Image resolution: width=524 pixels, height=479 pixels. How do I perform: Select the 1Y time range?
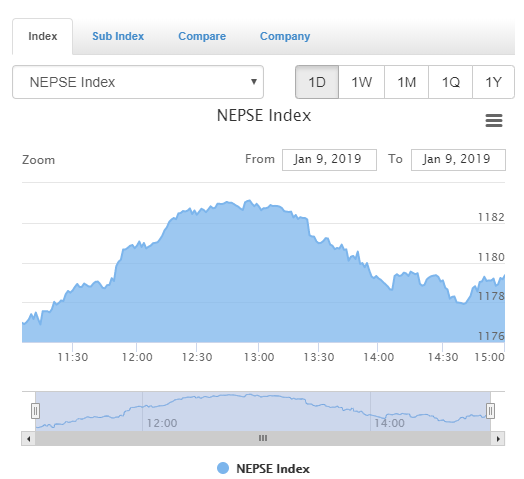click(x=494, y=82)
